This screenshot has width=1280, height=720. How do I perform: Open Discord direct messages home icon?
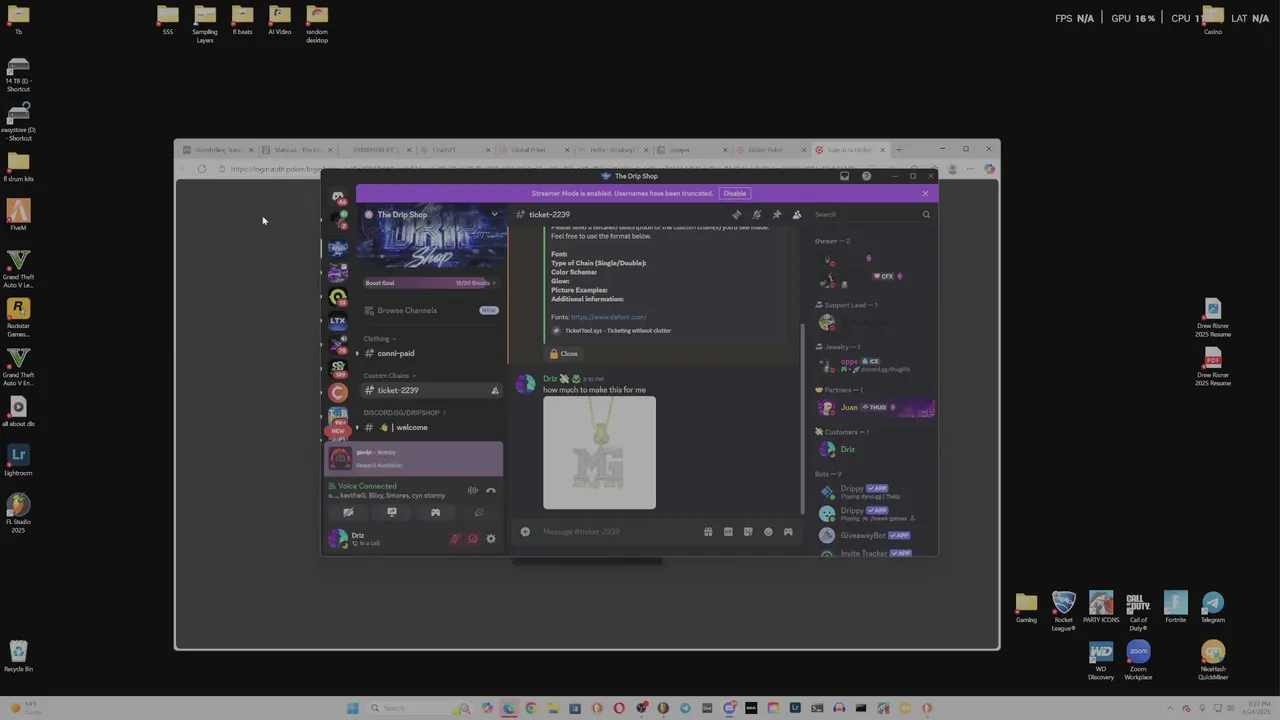coord(338,197)
